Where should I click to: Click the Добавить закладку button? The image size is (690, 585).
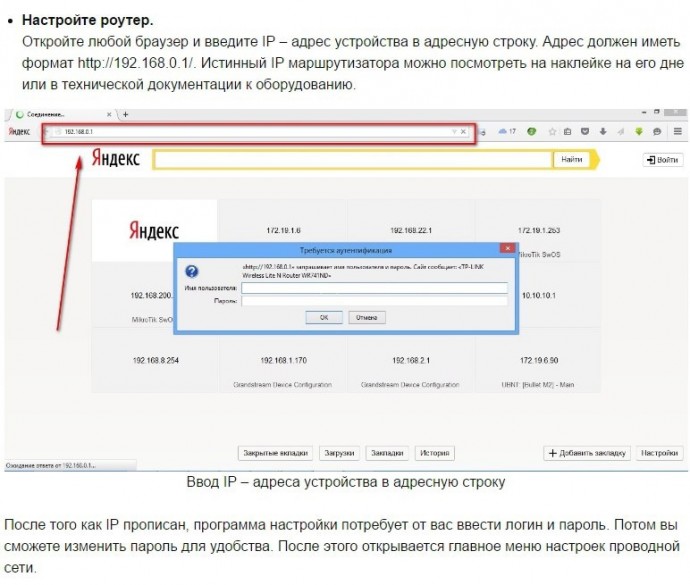coord(587,453)
